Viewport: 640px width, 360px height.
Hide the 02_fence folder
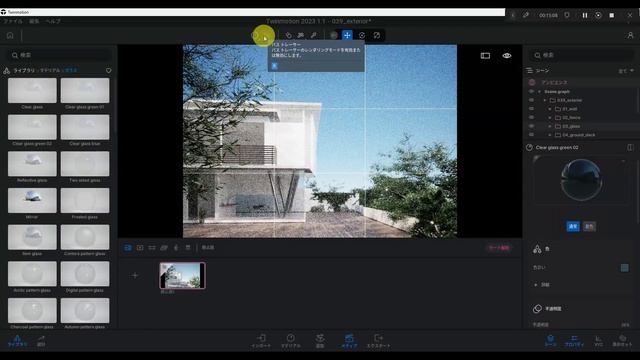pos(531,118)
